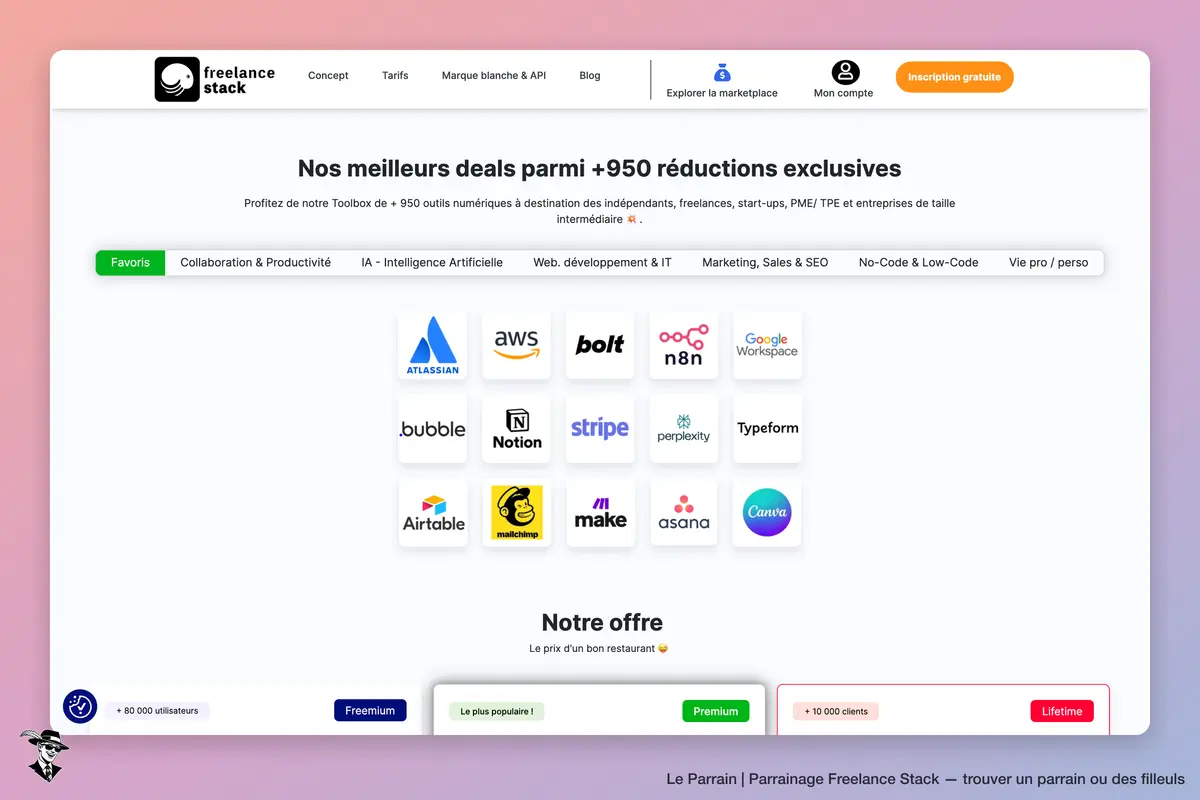The height and width of the screenshot is (800, 1200).
Task: Switch to Web. développement & IT tab
Action: click(602, 263)
